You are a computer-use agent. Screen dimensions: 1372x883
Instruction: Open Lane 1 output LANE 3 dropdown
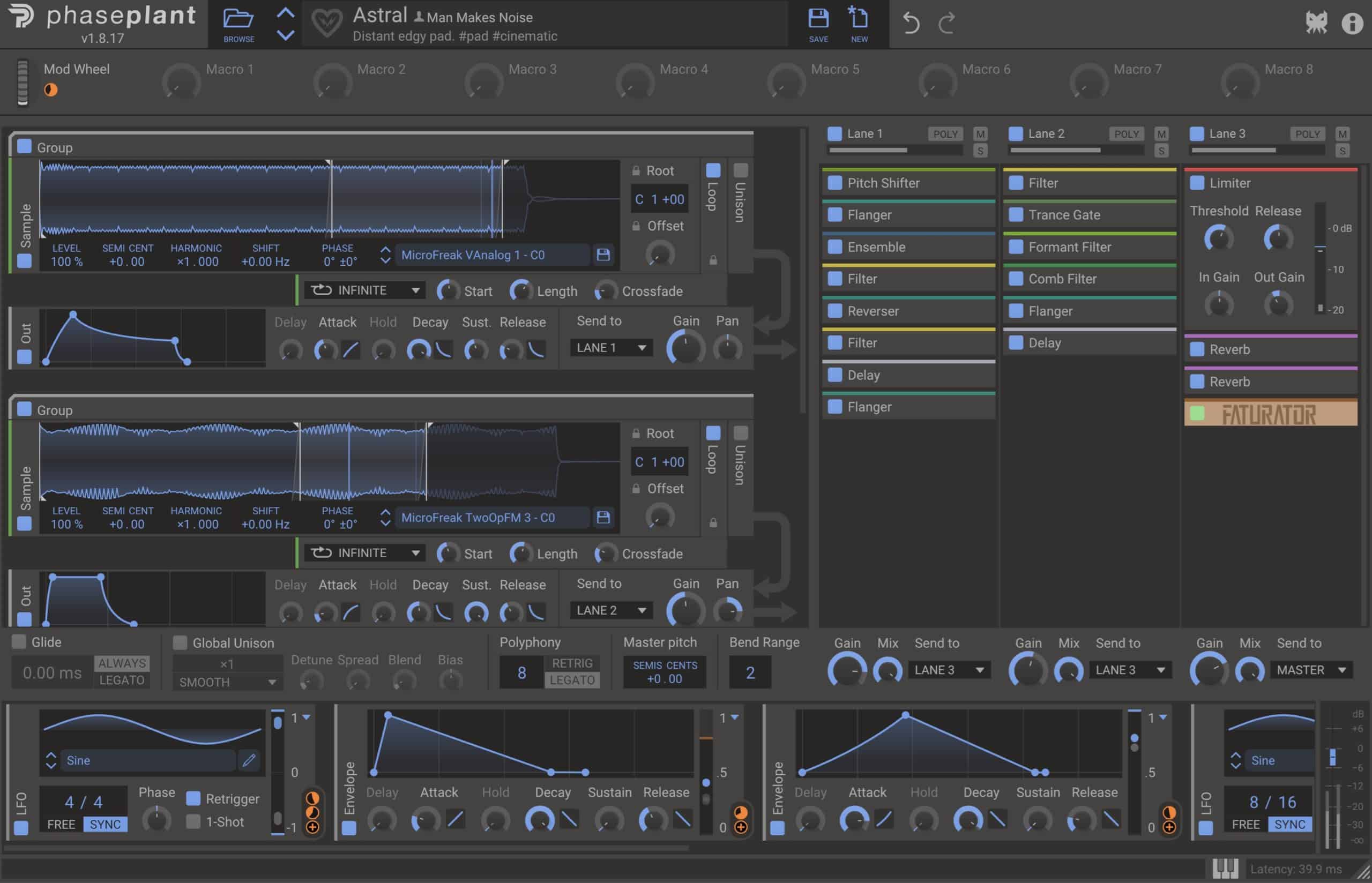tap(949, 670)
